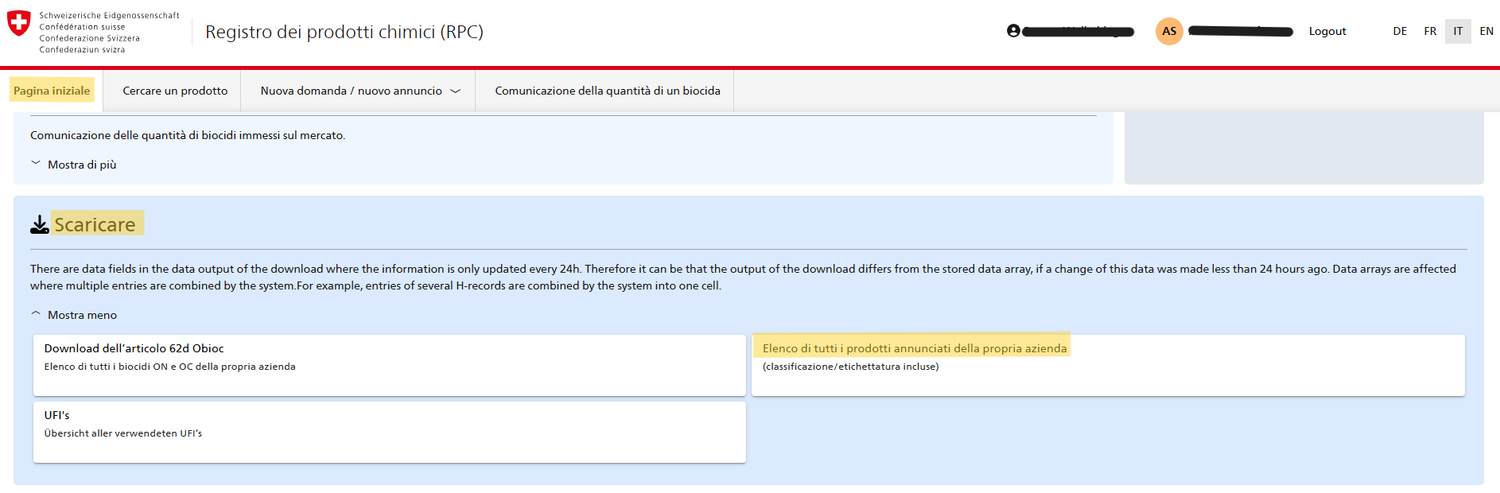Click the Registro dei prodotti chimici title
1500x493 pixels.
344,32
